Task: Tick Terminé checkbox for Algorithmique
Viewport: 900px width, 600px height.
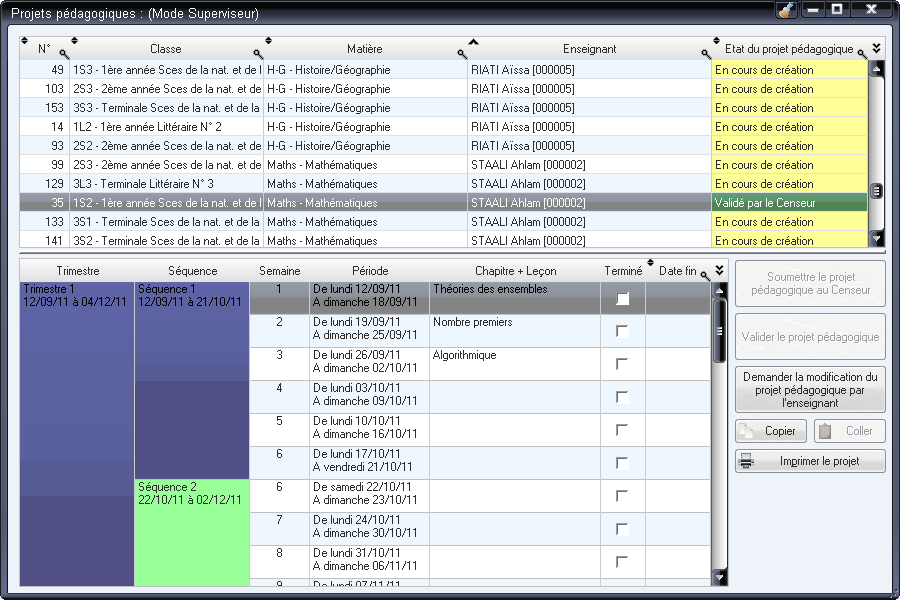Action: 622,364
